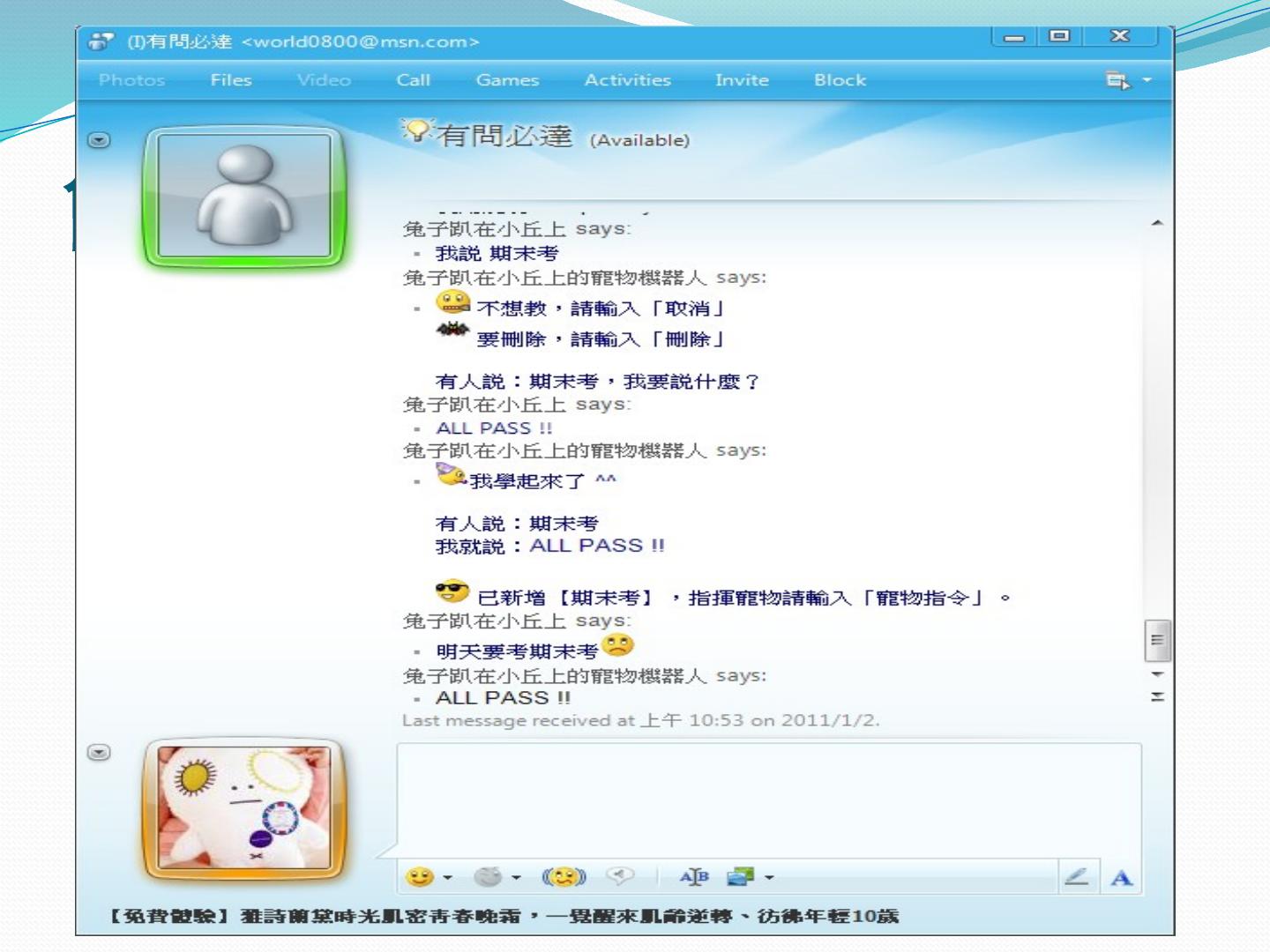Open the Activities menu item

coord(628,80)
